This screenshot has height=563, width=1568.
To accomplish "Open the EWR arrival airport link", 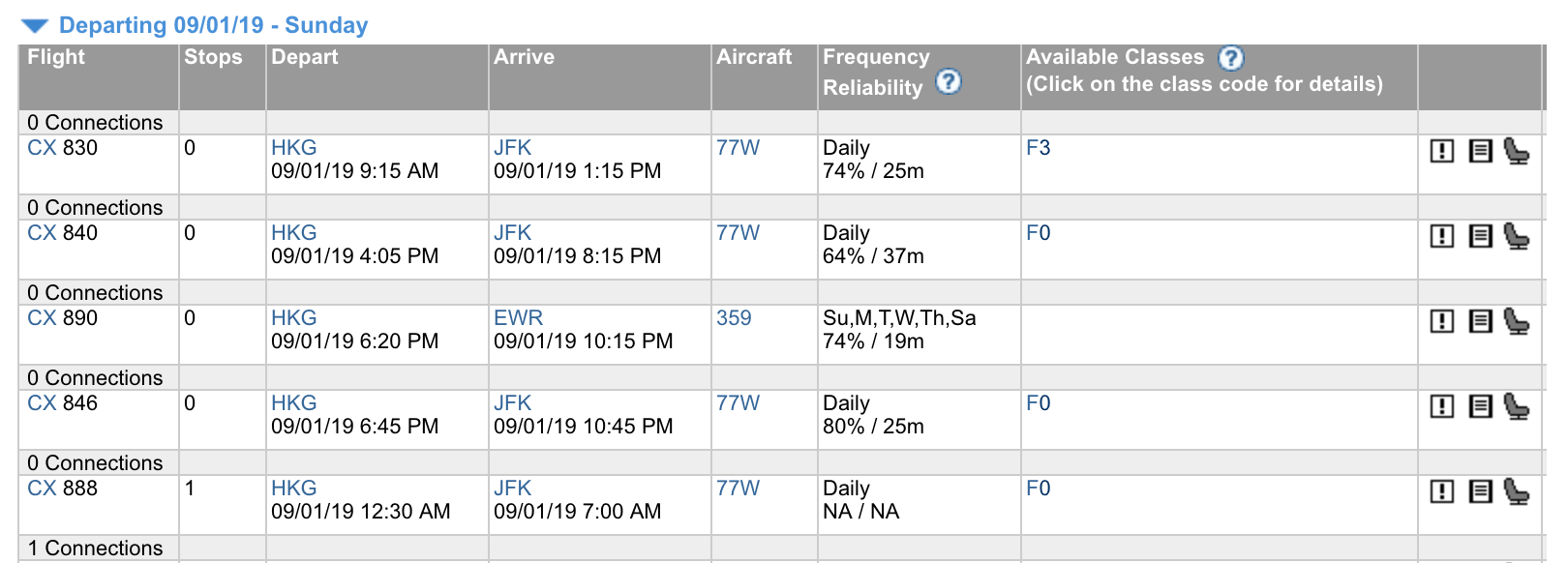I will (518, 318).
